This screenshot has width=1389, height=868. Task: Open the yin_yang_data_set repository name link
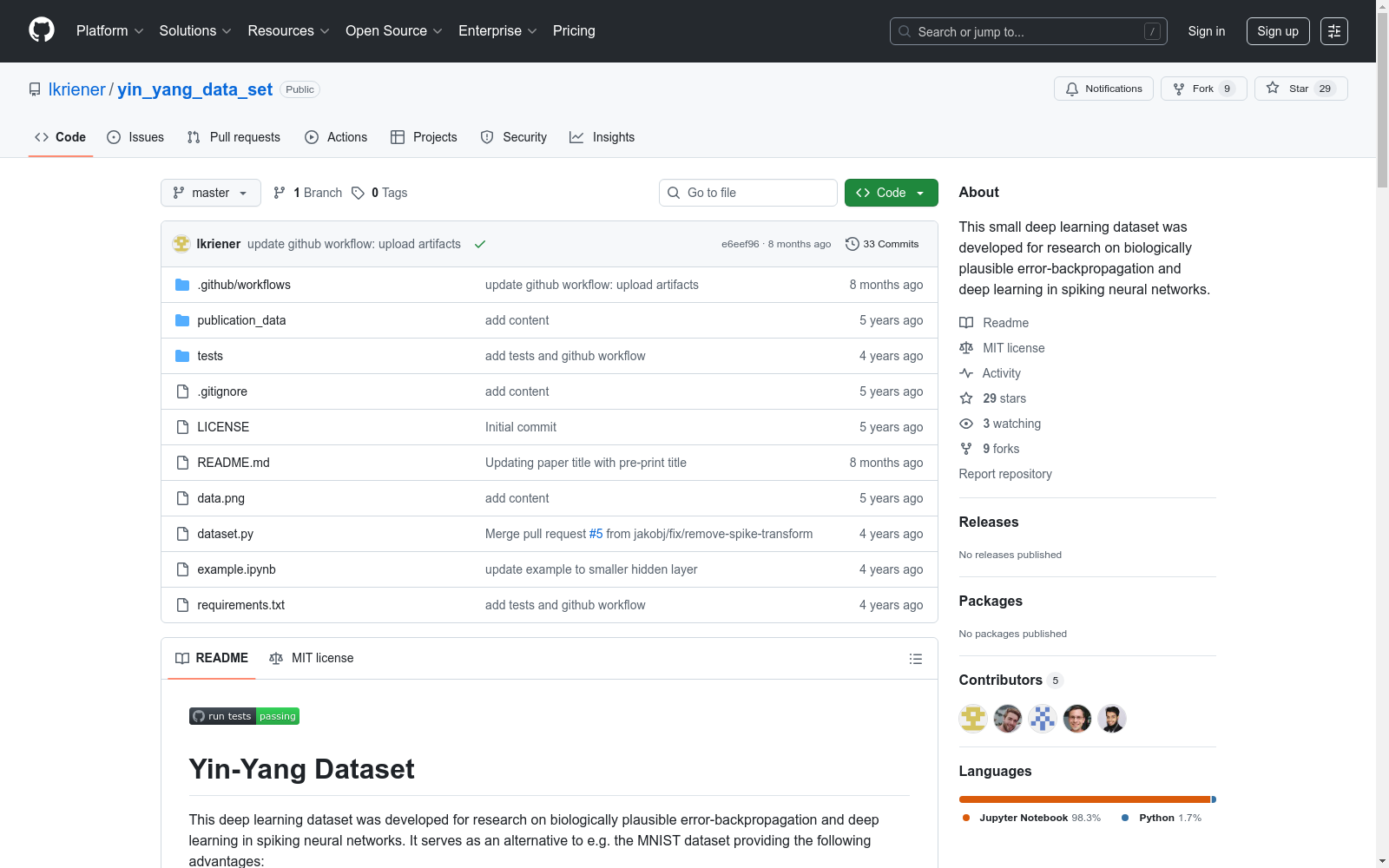(x=195, y=89)
